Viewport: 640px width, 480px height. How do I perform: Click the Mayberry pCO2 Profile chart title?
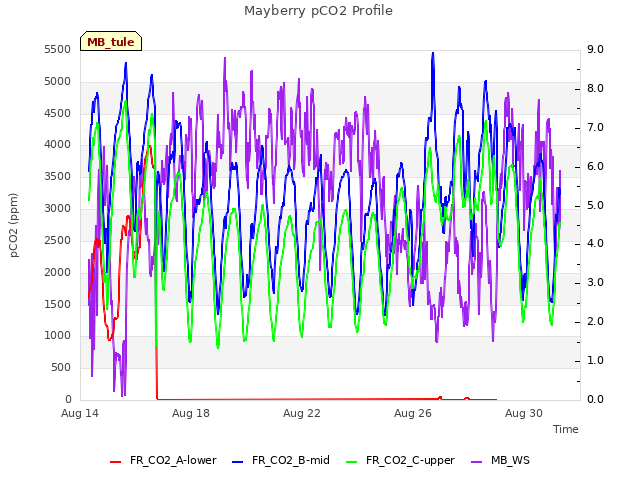click(x=318, y=11)
